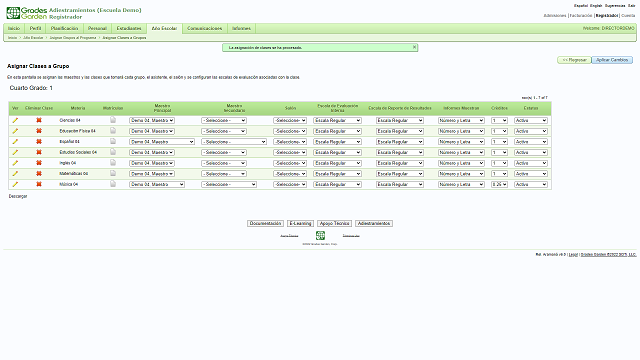Open Créditos dropdown for Ciencias 04
This screenshot has height=360, width=640.
coord(499,120)
